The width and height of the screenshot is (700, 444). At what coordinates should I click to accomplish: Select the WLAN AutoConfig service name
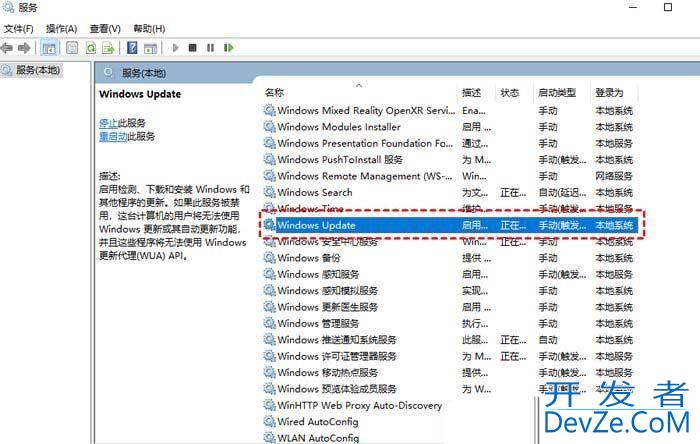318,438
